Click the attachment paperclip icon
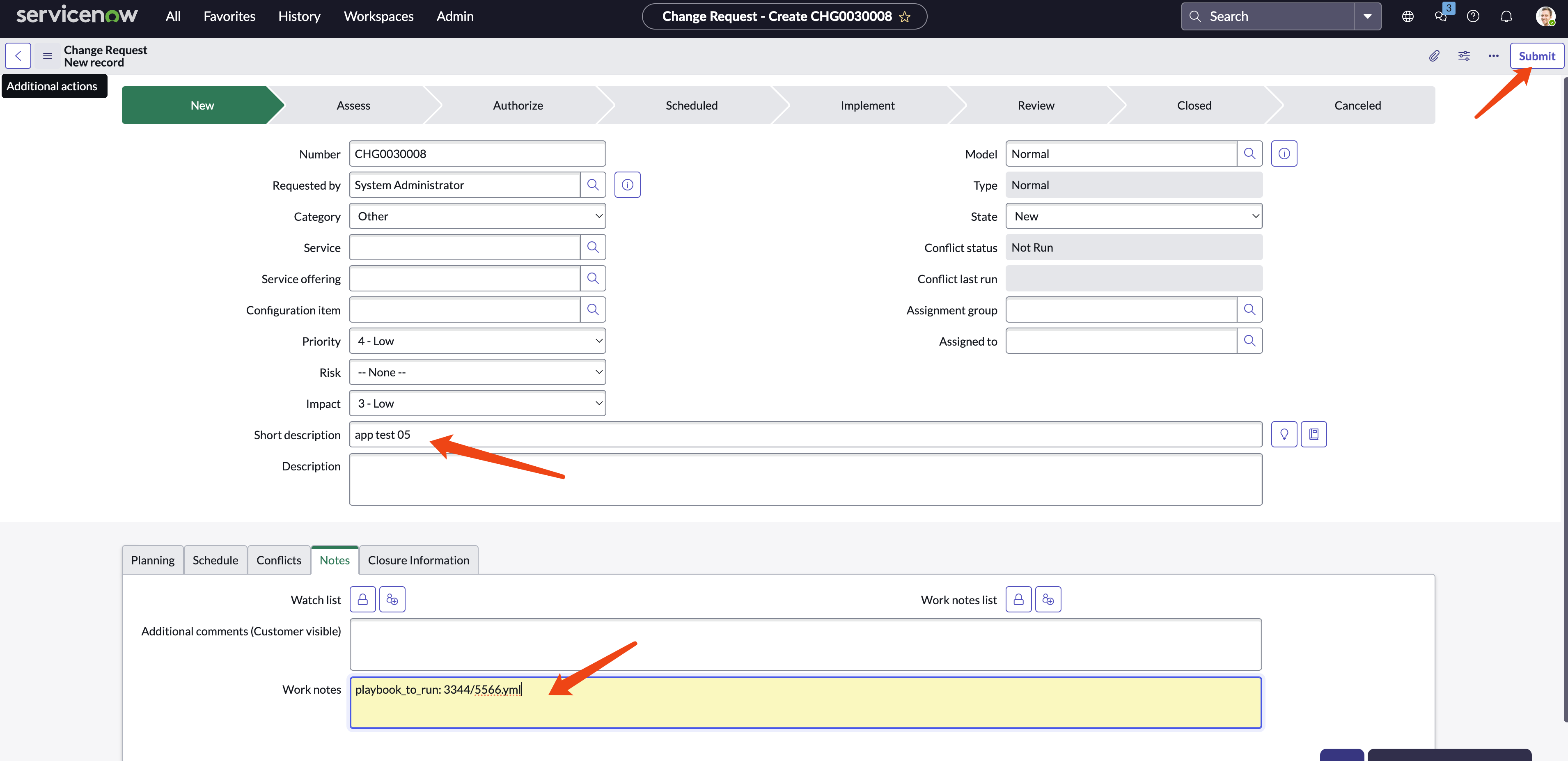The height and width of the screenshot is (761, 1568). click(x=1434, y=56)
